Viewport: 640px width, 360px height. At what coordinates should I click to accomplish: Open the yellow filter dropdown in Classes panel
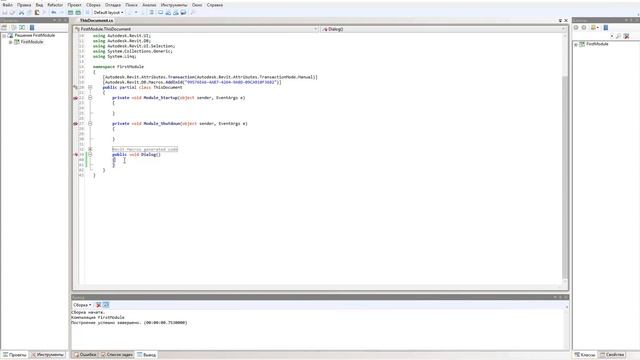594,27
